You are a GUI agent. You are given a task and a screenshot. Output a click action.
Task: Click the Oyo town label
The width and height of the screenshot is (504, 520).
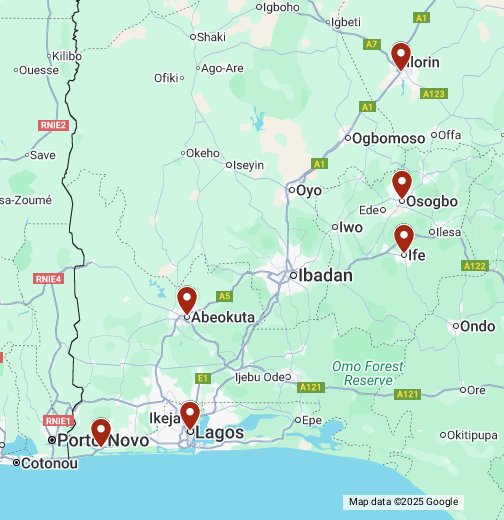(x=309, y=191)
